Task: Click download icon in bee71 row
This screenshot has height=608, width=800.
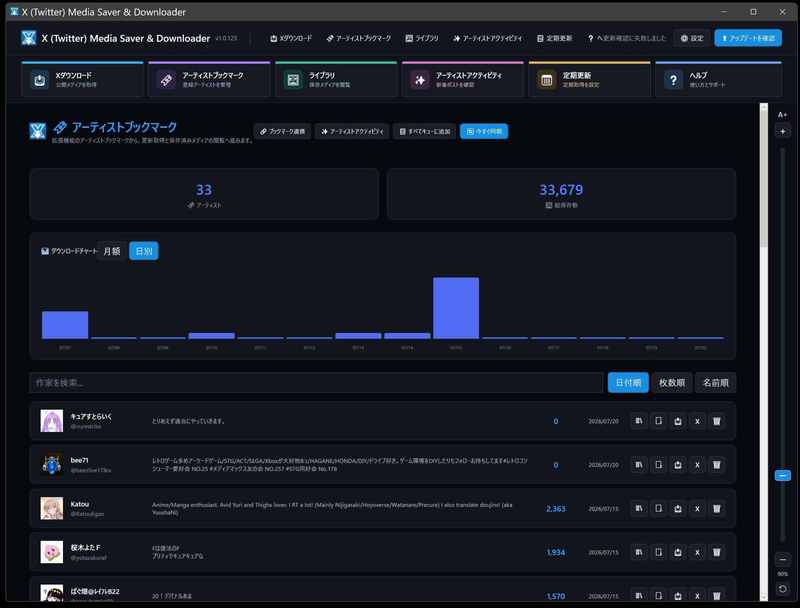Action: [x=678, y=465]
